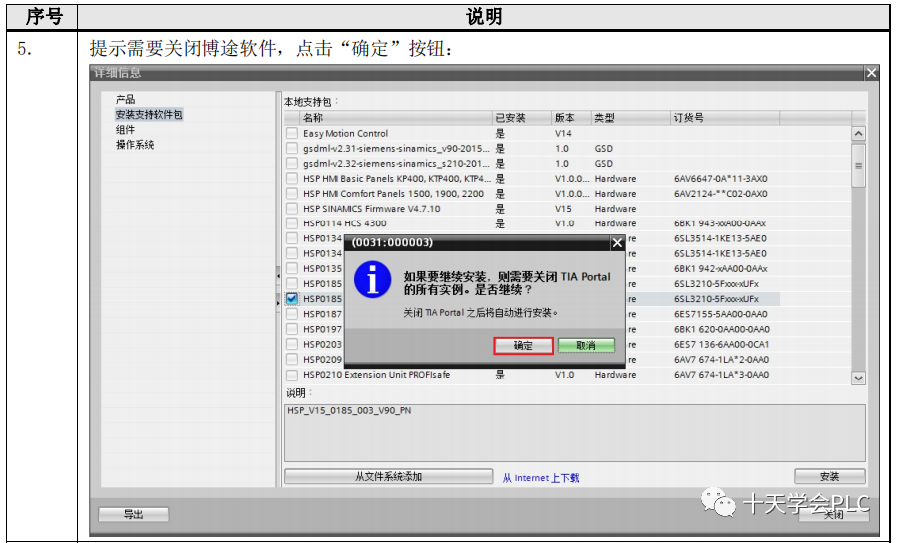899x543 pixels.
Task: Tick the HSP HMI Basic Panels checkbox
Action: point(292,179)
